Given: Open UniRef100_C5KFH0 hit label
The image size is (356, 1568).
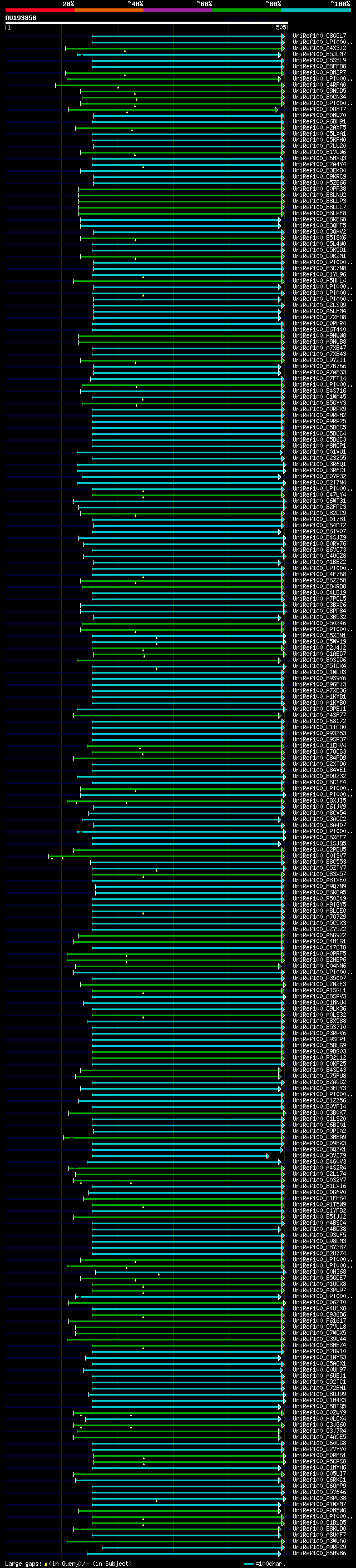Looking at the screenshot, I should click(319, 140).
